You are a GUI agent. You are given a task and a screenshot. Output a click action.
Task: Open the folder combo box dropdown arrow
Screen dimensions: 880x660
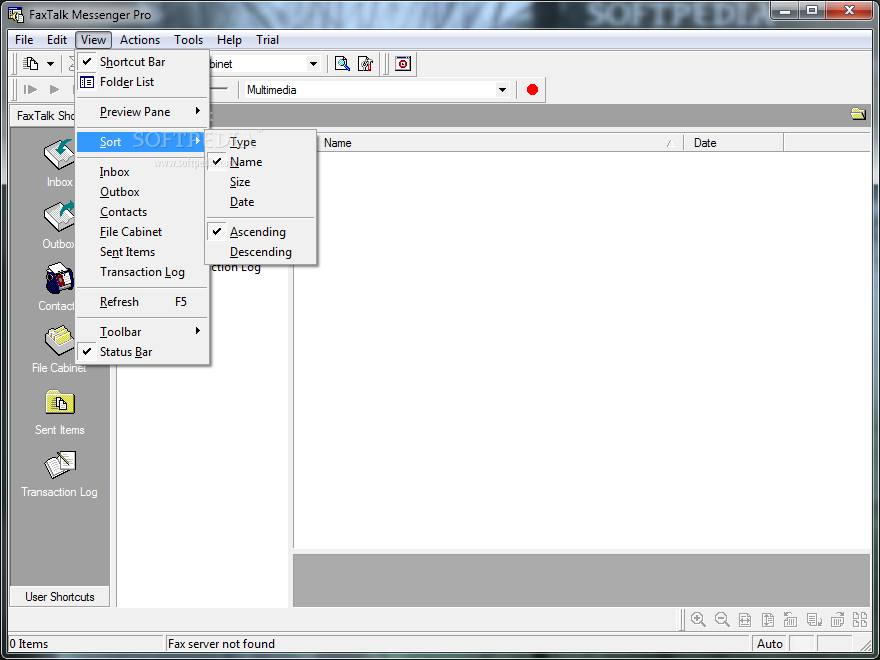[x=313, y=64]
